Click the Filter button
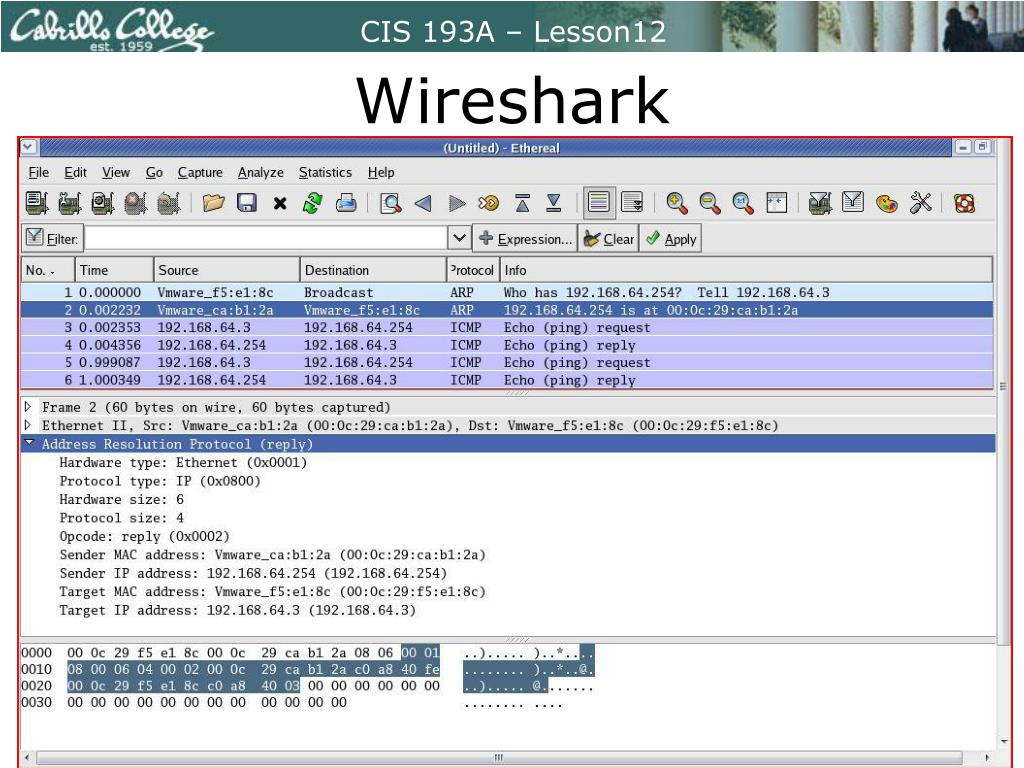Viewport: 1024px width, 768px height. tap(52, 238)
